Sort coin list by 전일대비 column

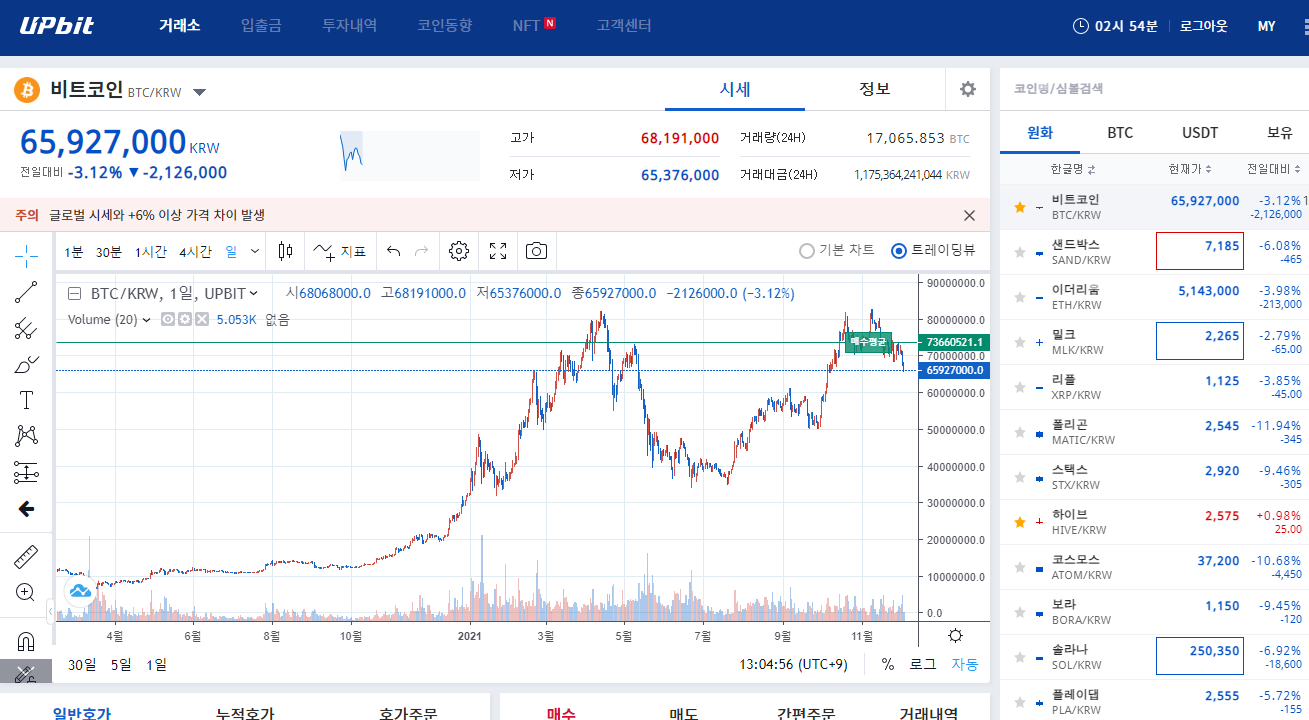tap(1273, 169)
